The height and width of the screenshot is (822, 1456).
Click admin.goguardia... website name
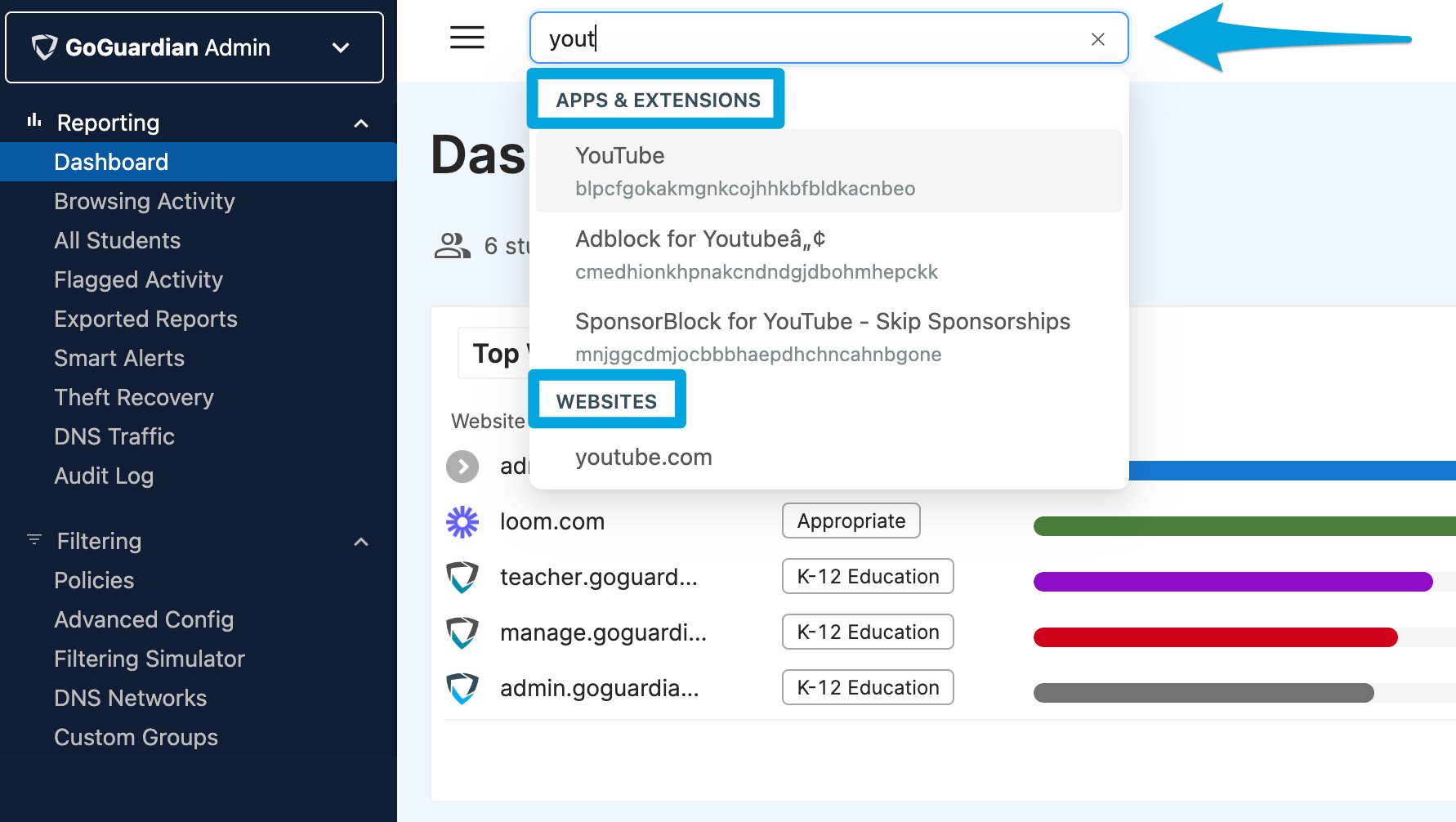(600, 688)
